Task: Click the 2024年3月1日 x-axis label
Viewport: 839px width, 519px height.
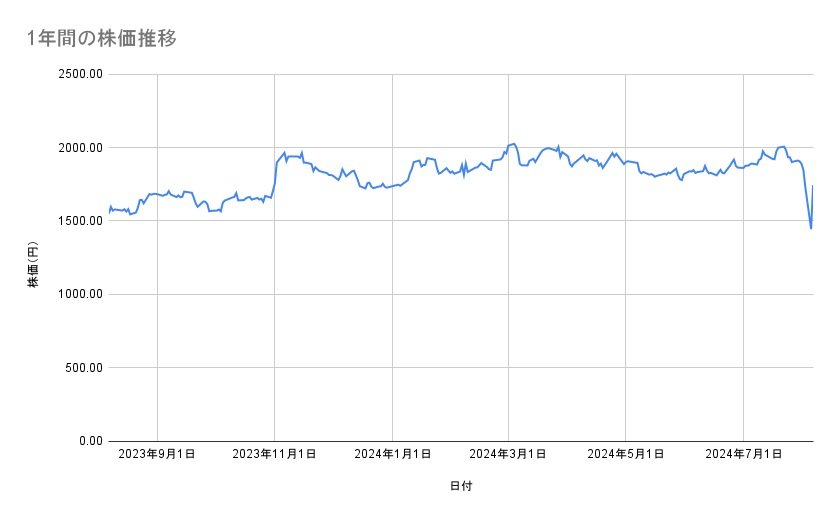Action: pos(508,455)
